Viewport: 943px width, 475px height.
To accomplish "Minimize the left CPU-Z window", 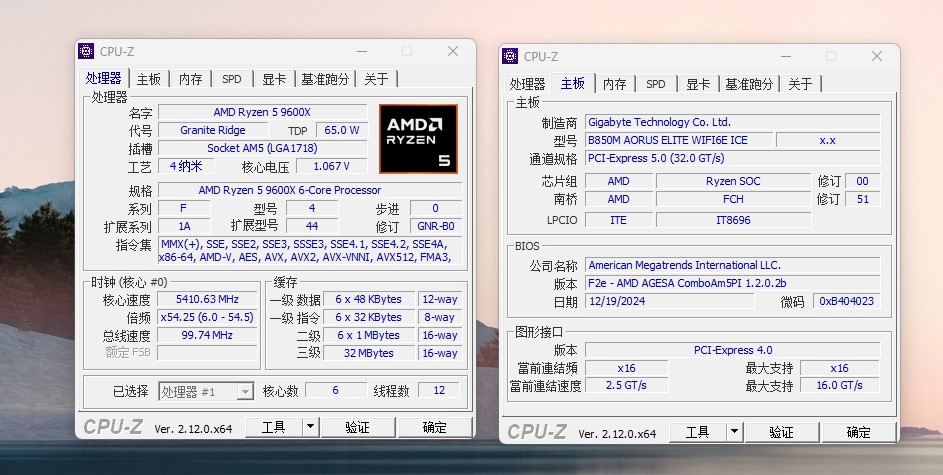I will point(361,52).
